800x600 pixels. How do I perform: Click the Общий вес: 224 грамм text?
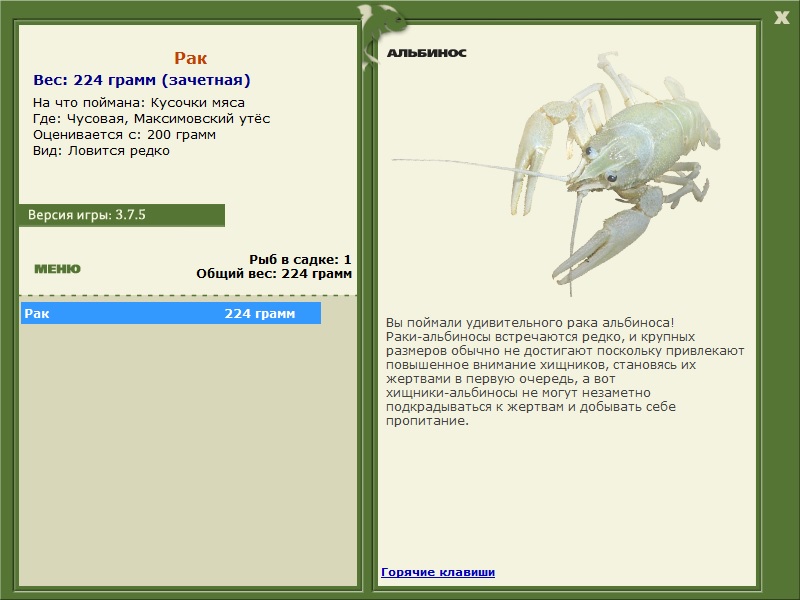click(274, 273)
